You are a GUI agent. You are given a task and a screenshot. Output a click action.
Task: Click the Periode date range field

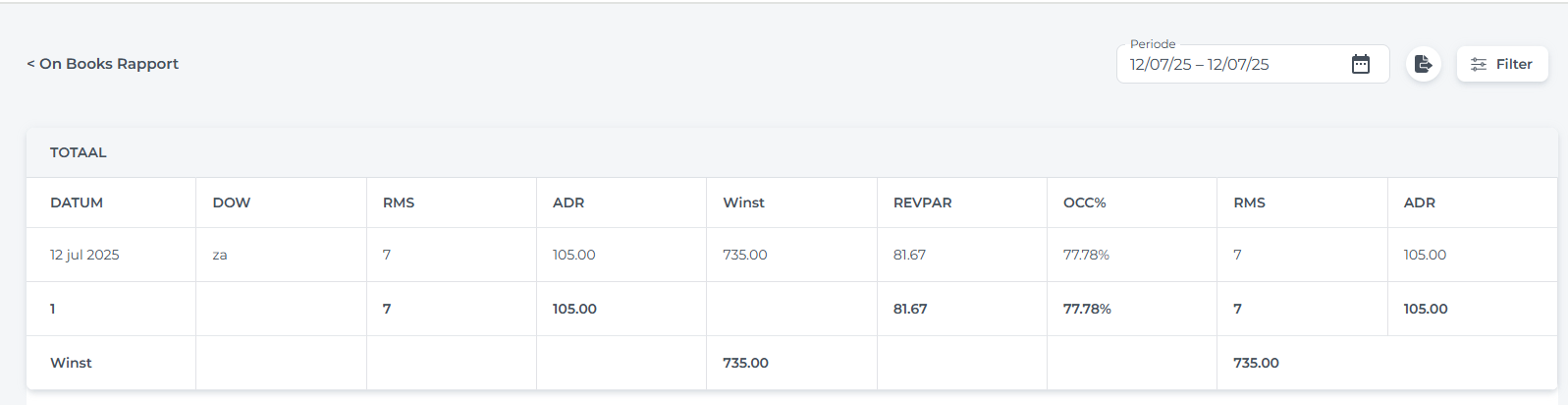[1253, 64]
